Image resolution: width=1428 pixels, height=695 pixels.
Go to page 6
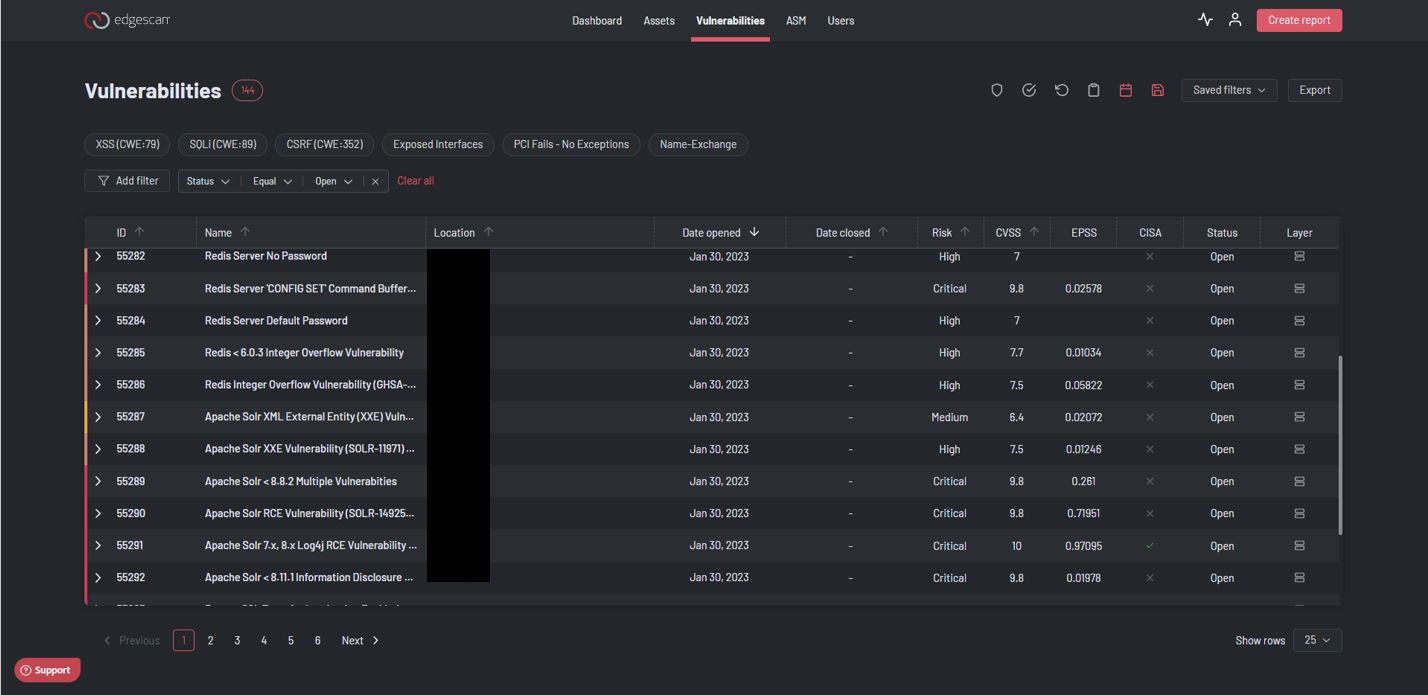(318, 640)
